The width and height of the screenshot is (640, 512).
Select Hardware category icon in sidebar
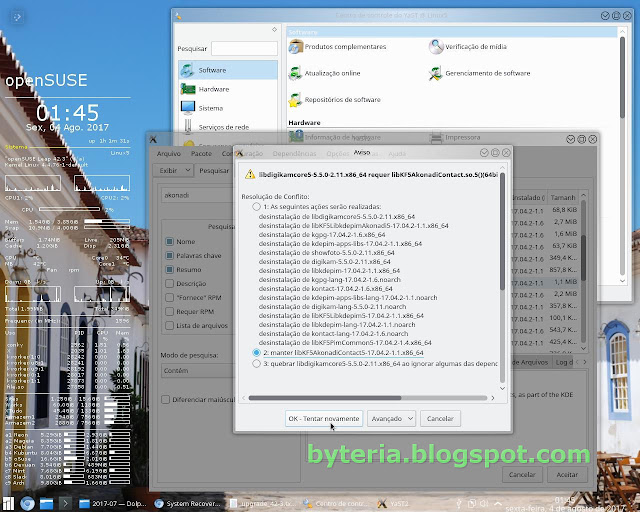(188, 89)
